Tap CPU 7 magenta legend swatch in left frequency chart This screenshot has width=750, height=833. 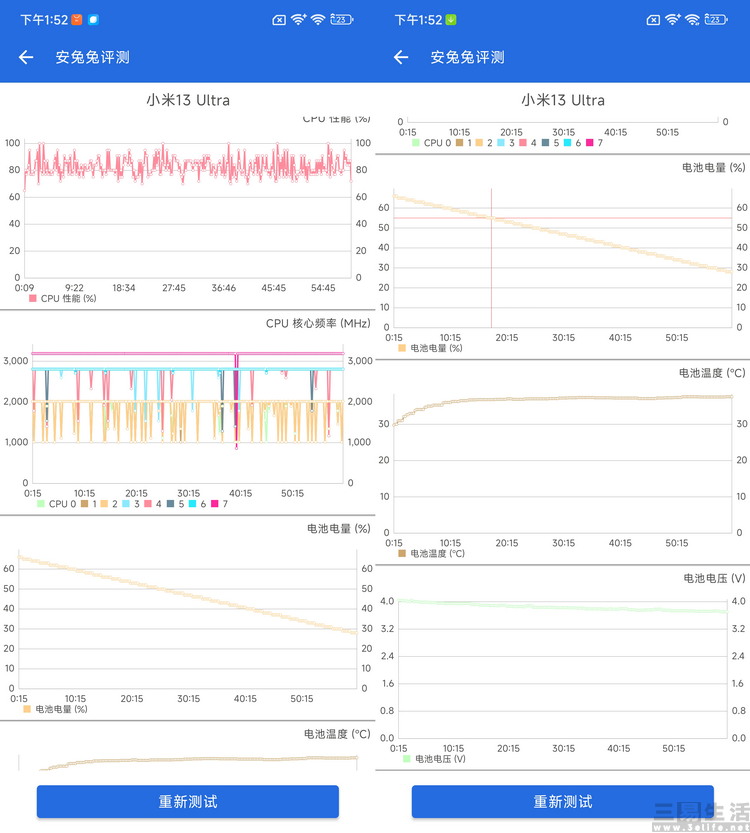pyautogui.click(x=215, y=504)
